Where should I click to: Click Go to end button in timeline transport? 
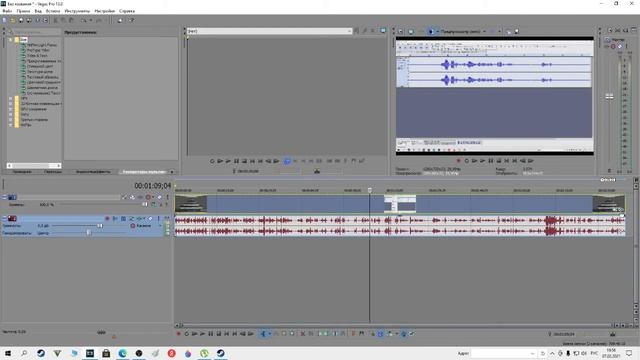click(x=235, y=334)
